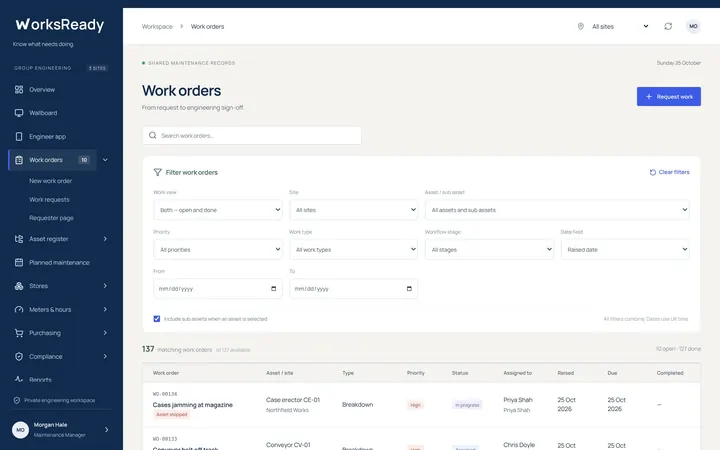Viewport: 720px width, 450px height.
Task: Click Clear filters link
Action: click(x=669, y=172)
